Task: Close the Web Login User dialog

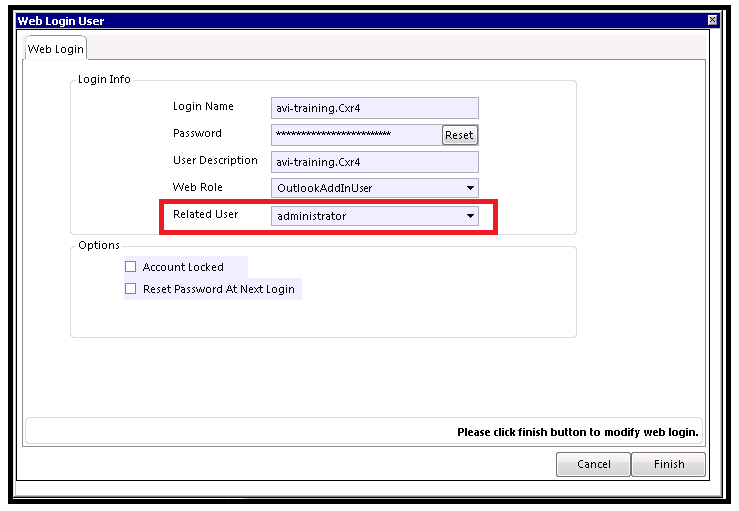Action: click(x=712, y=20)
